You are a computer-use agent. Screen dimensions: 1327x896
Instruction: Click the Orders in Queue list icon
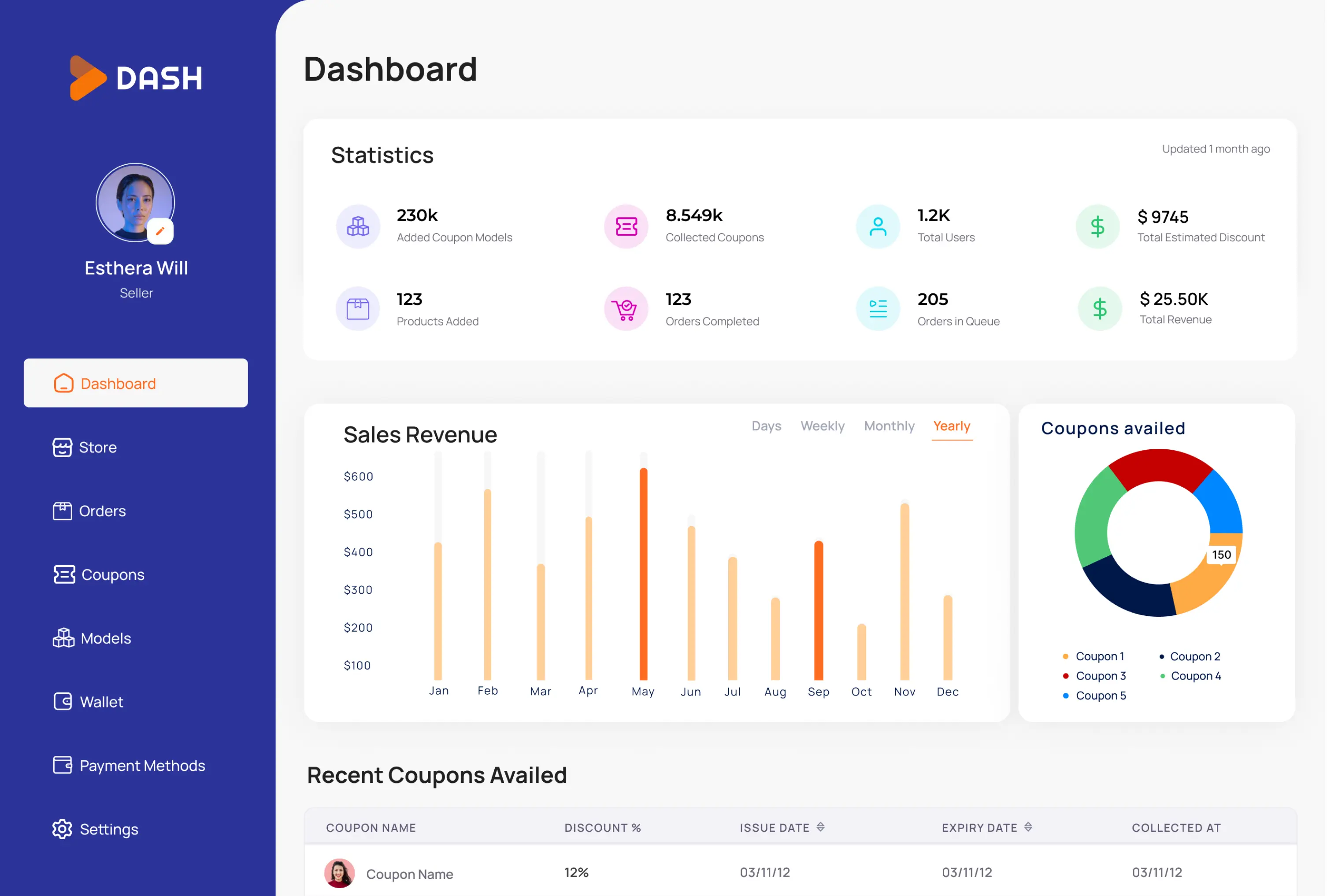(878, 309)
